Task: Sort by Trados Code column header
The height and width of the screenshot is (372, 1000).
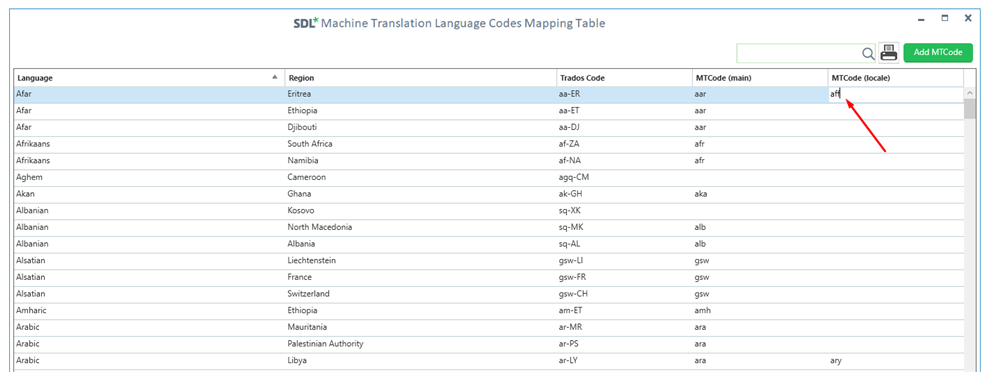Action: [x=625, y=78]
